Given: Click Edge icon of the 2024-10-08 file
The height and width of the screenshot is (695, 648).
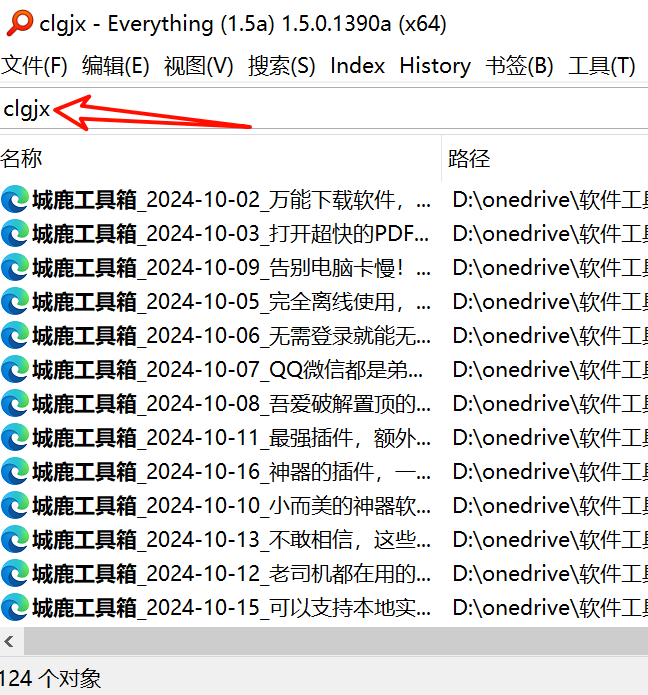Looking at the screenshot, I should pyautogui.click(x=16, y=404).
